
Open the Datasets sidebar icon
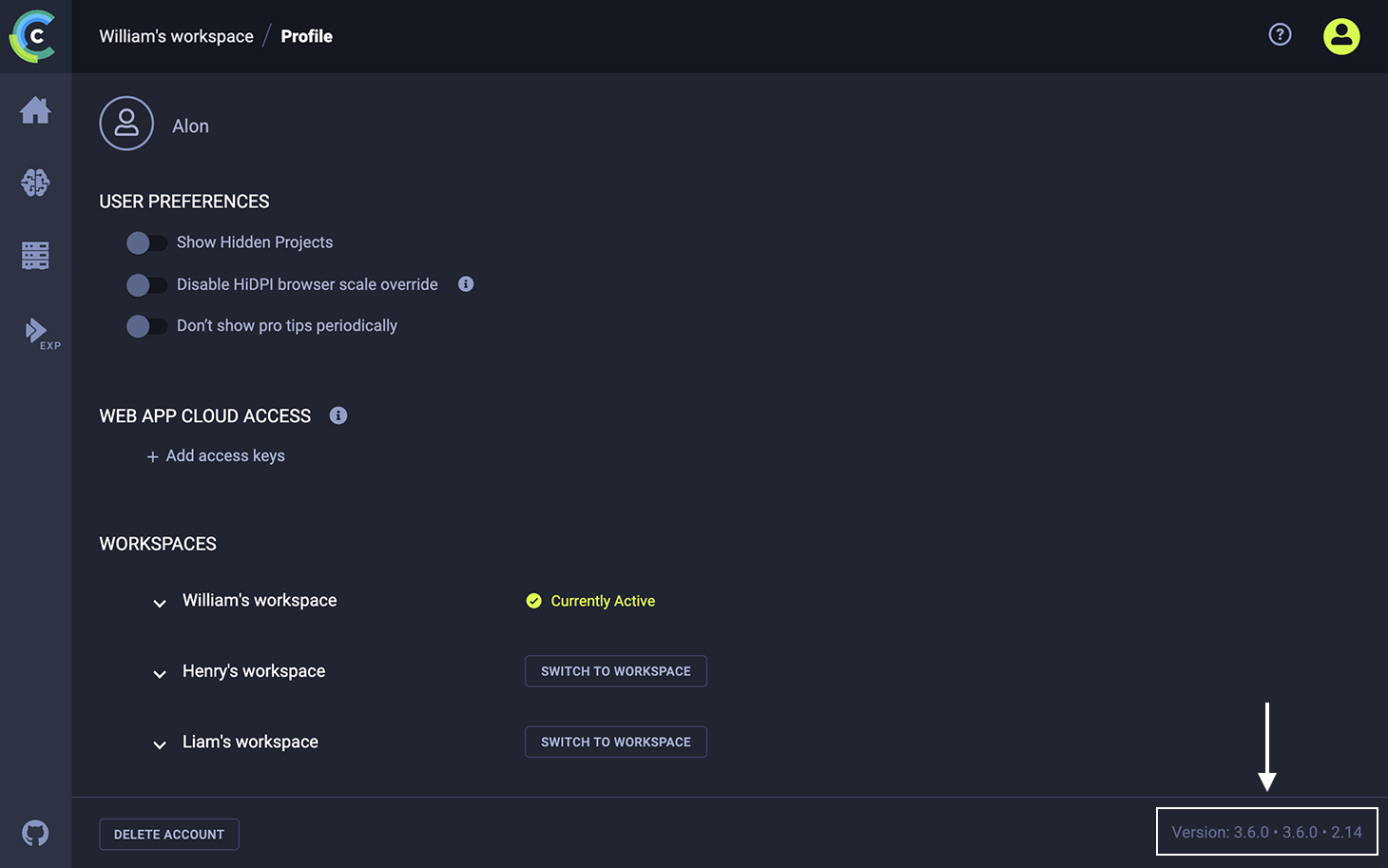pos(35,255)
